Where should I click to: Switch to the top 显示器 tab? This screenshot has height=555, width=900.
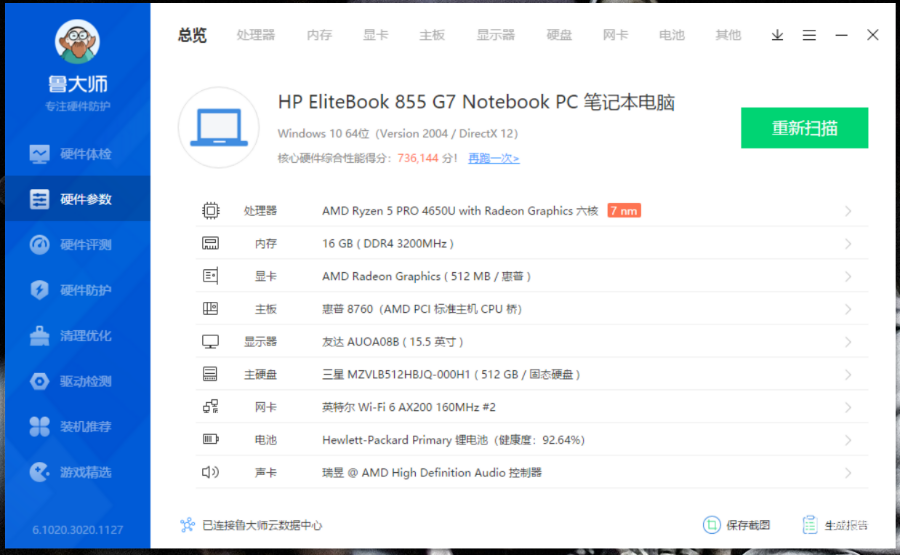(x=495, y=35)
